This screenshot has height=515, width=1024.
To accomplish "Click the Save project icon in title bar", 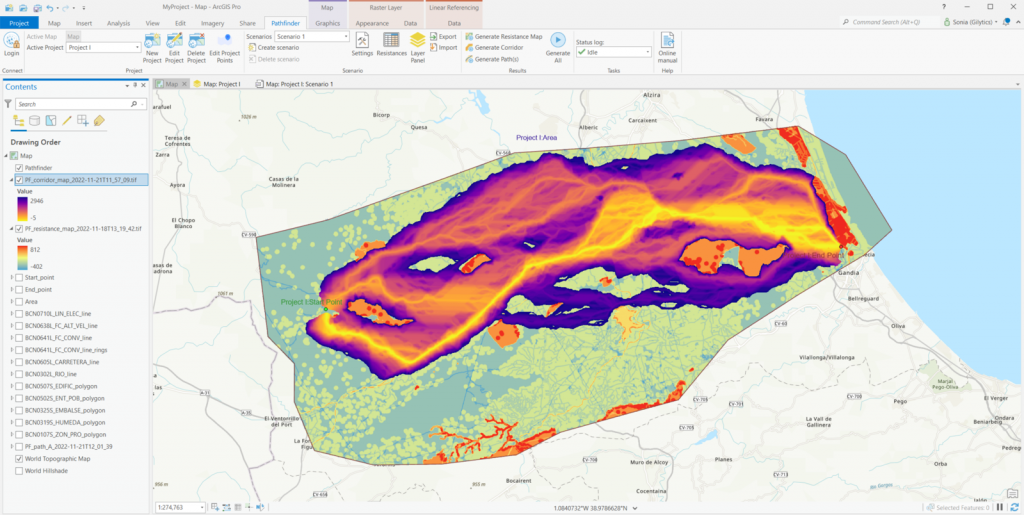I will (37, 7).
